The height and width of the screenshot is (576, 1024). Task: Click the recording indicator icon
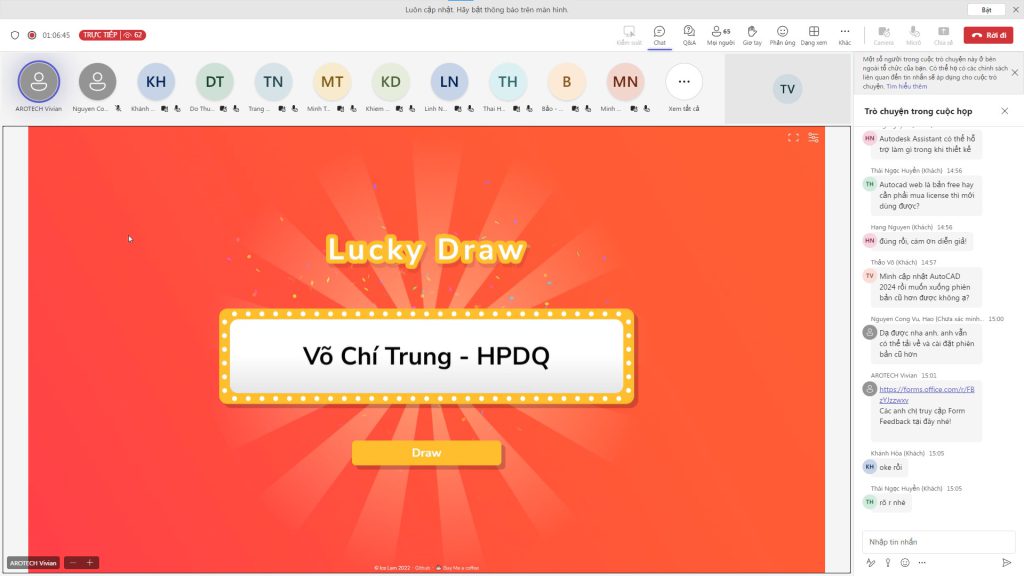(x=31, y=35)
